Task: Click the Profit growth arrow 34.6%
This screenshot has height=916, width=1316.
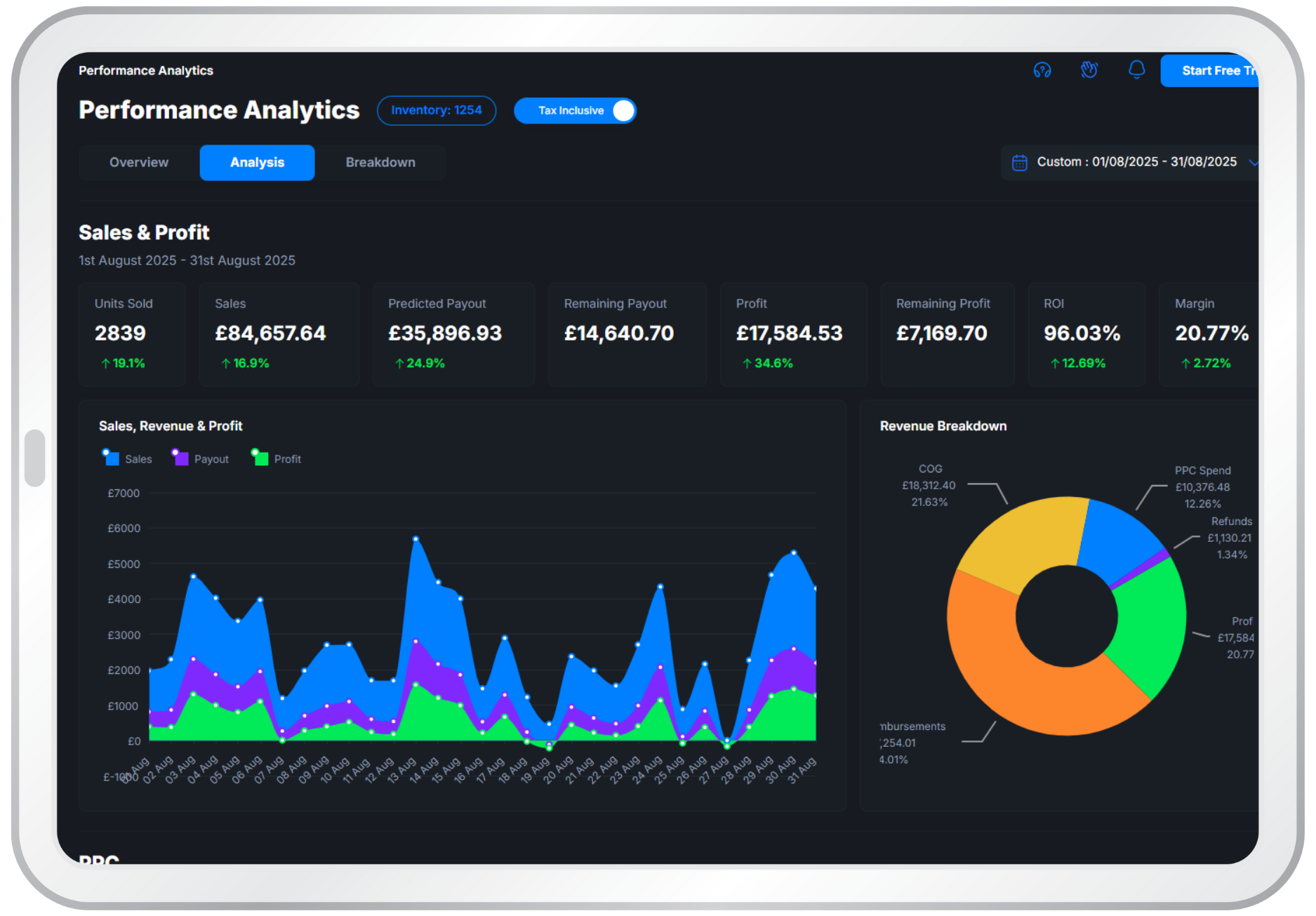Action: click(747, 364)
